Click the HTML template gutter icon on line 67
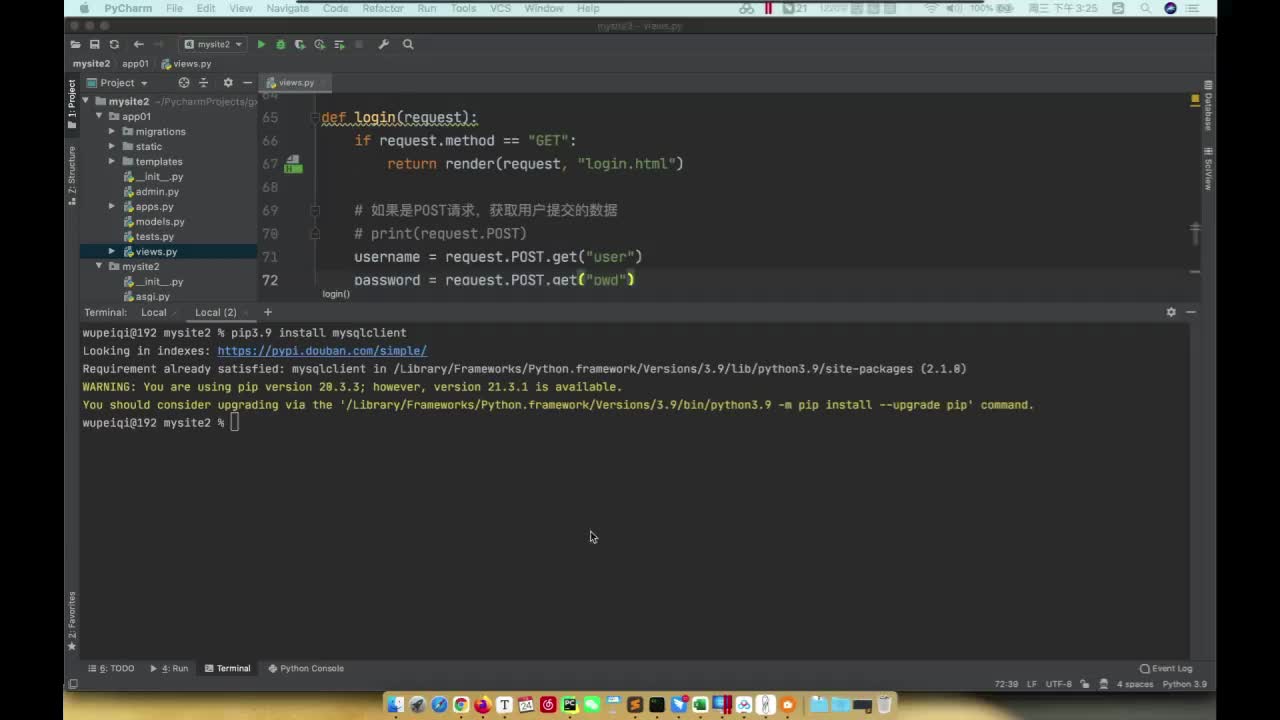The image size is (1280, 720). click(x=292, y=164)
